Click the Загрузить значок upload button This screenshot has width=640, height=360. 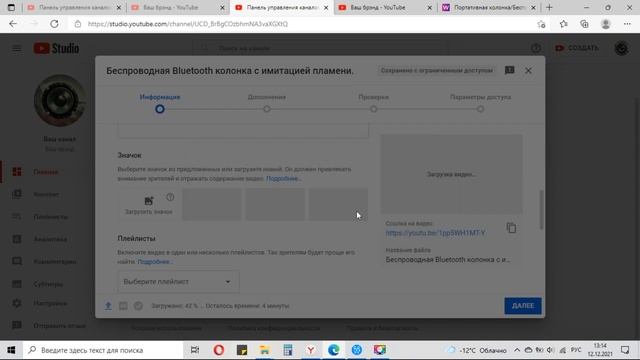(149, 205)
